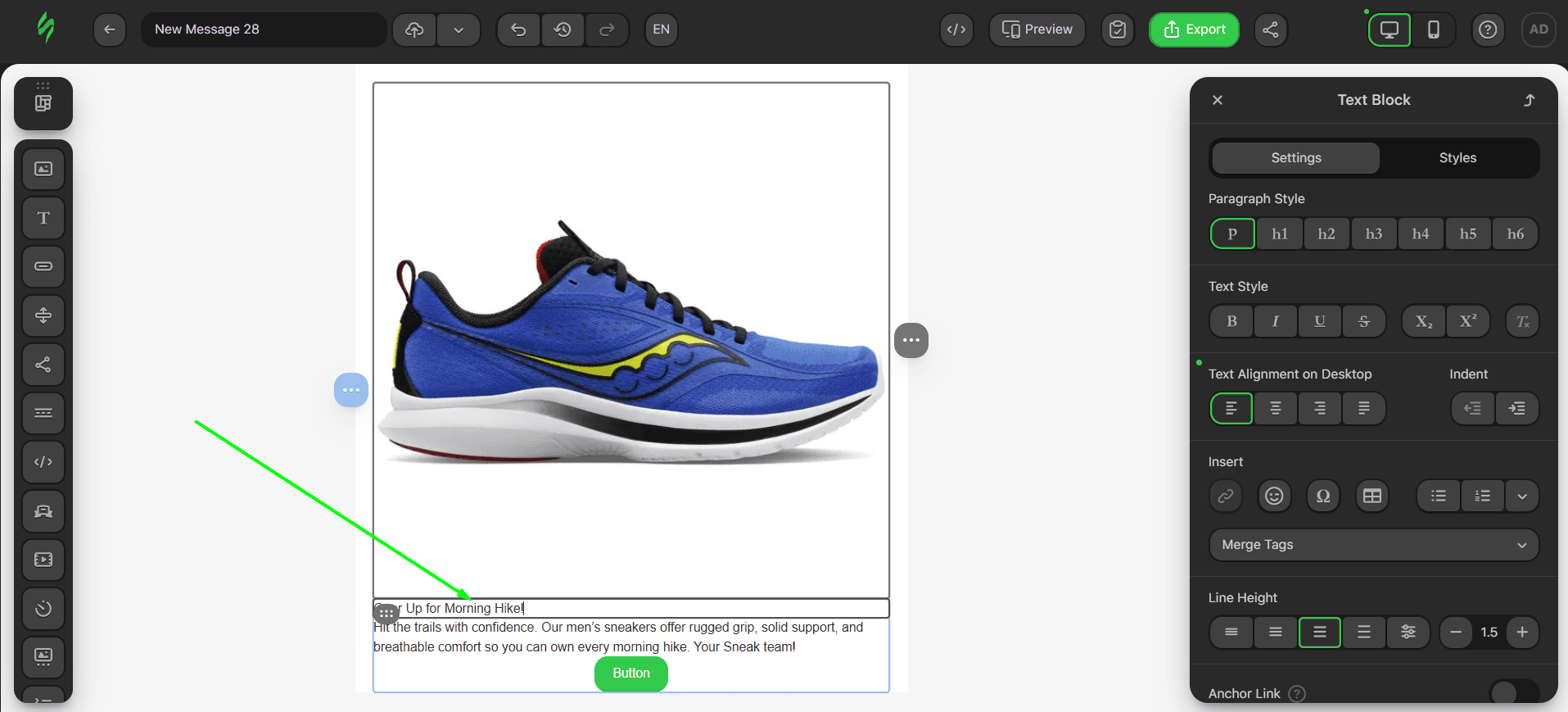Screen dimensions: 1568x712
Task: Insert special character with the omega icon
Action: coord(1322,496)
